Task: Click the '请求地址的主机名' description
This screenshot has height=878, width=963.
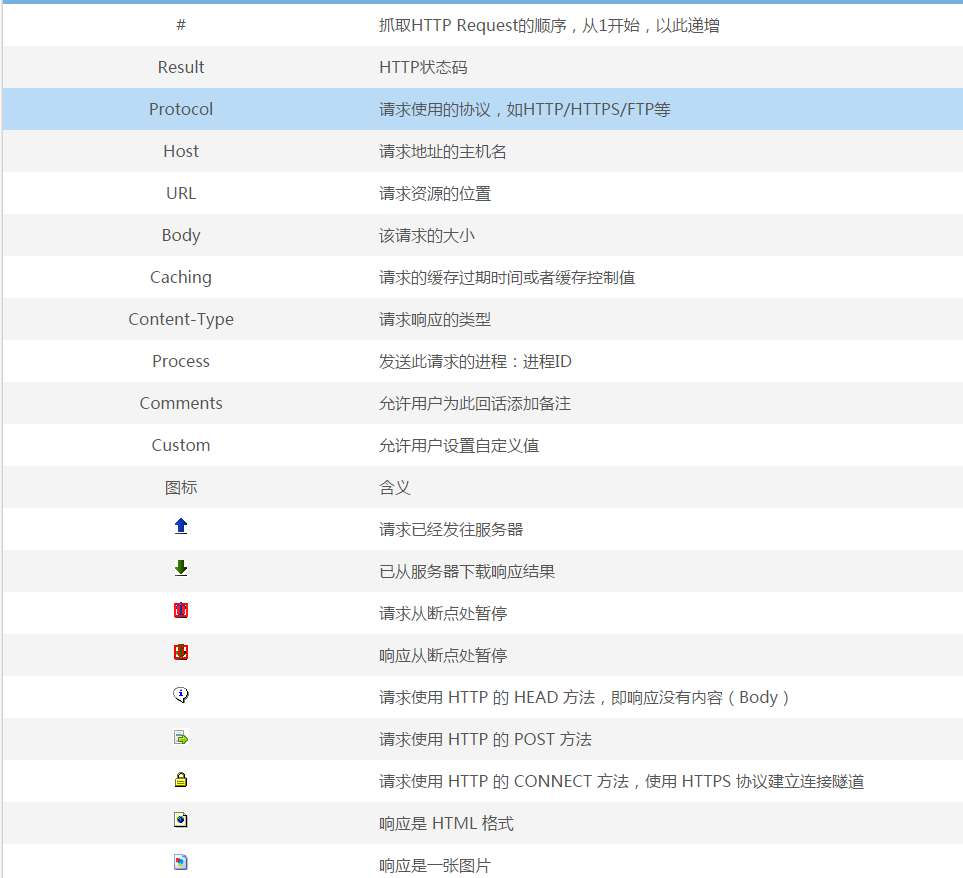Action: [x=443, y=152]
